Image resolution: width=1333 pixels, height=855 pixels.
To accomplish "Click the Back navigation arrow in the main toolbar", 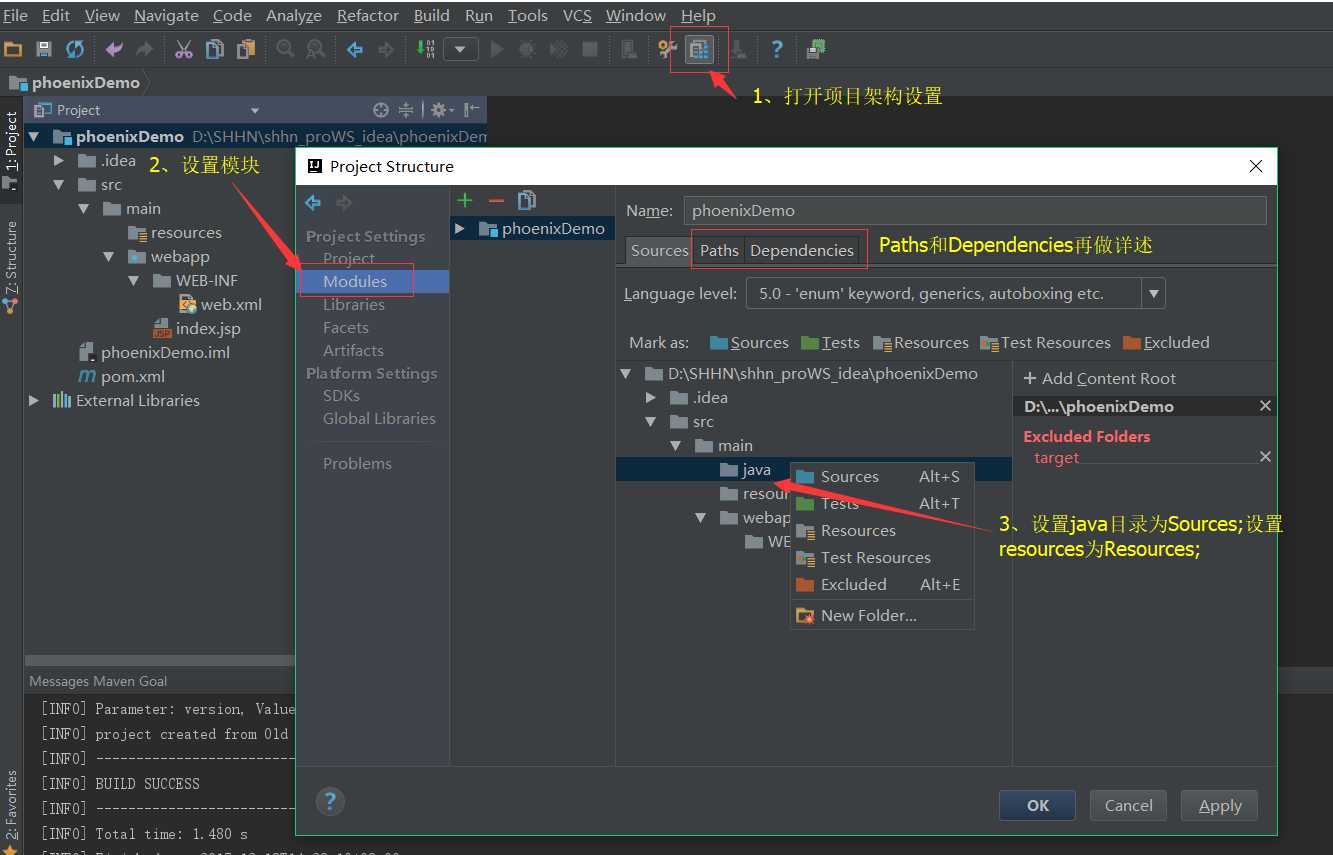I will tap(355, 49).
